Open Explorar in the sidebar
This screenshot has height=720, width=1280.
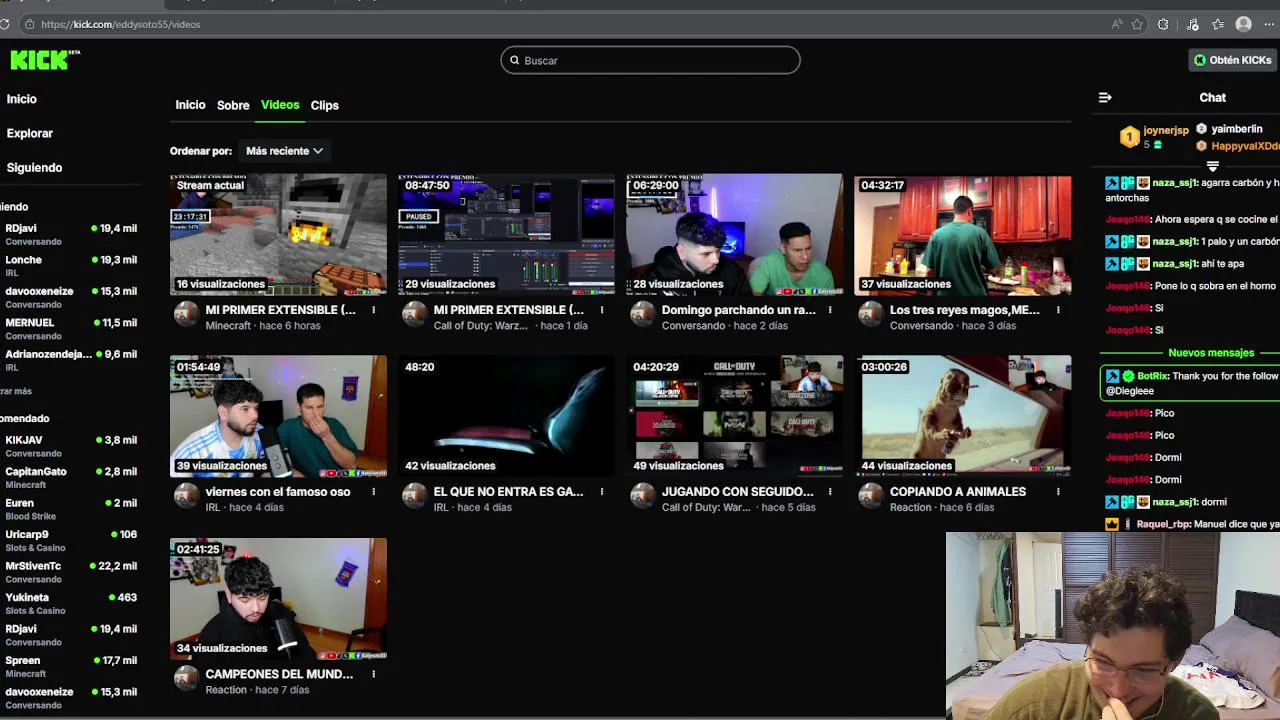tap(29, 133)
